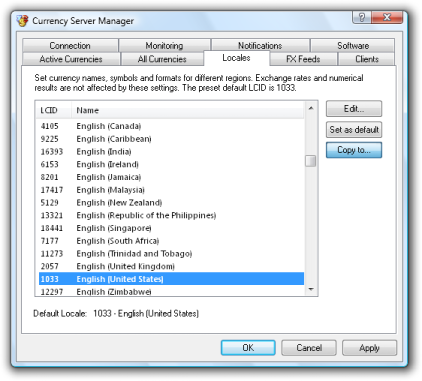Switch to the Connection tab
This screenshot has height=381, width=422.
point(70,45)
